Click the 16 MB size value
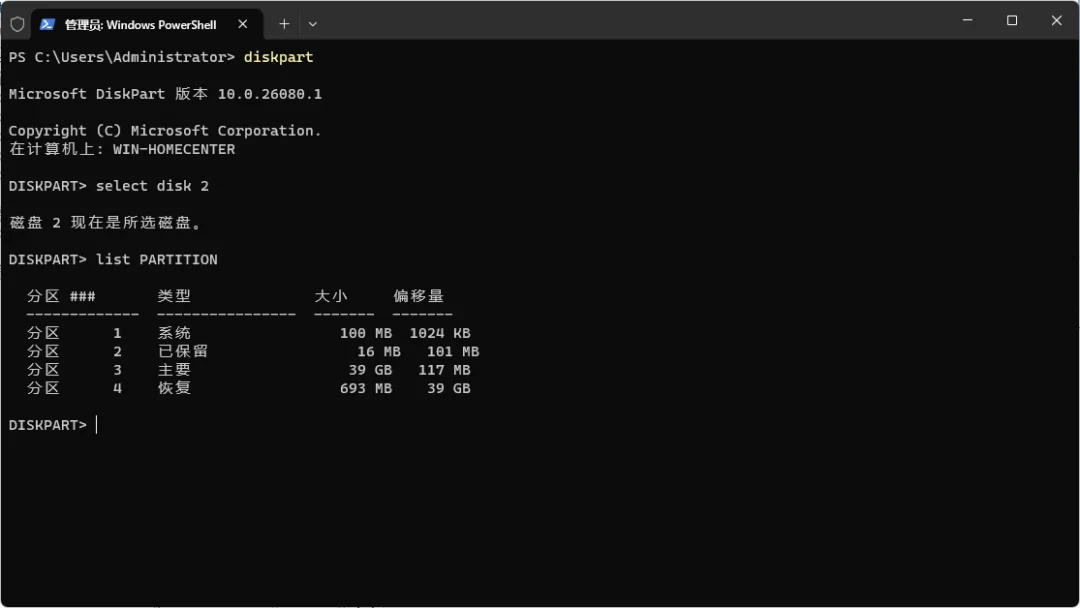The width and height of the screenshot is (1080, 608). [378, 352]
